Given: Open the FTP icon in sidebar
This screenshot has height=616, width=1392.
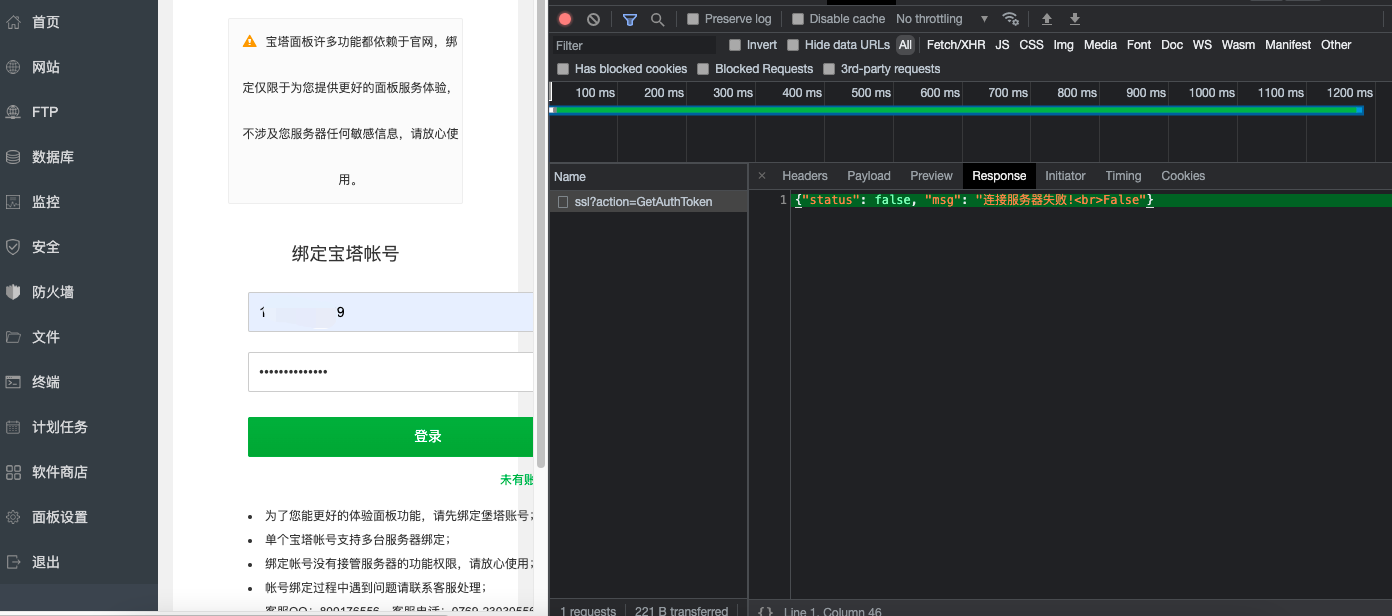Looking at the screenshot, I should coord(14,112).
